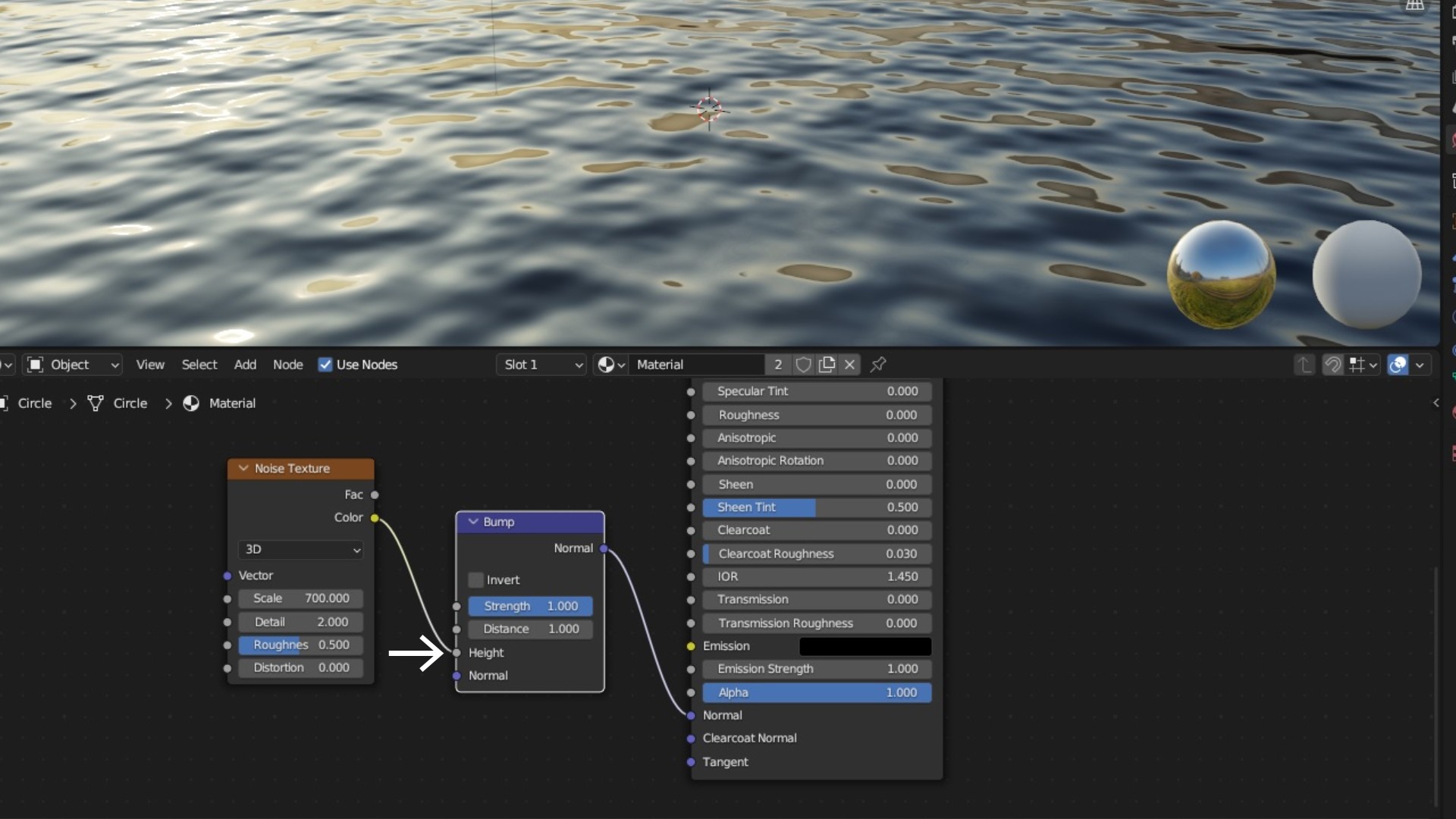Open the Node menu

(287, 365)
